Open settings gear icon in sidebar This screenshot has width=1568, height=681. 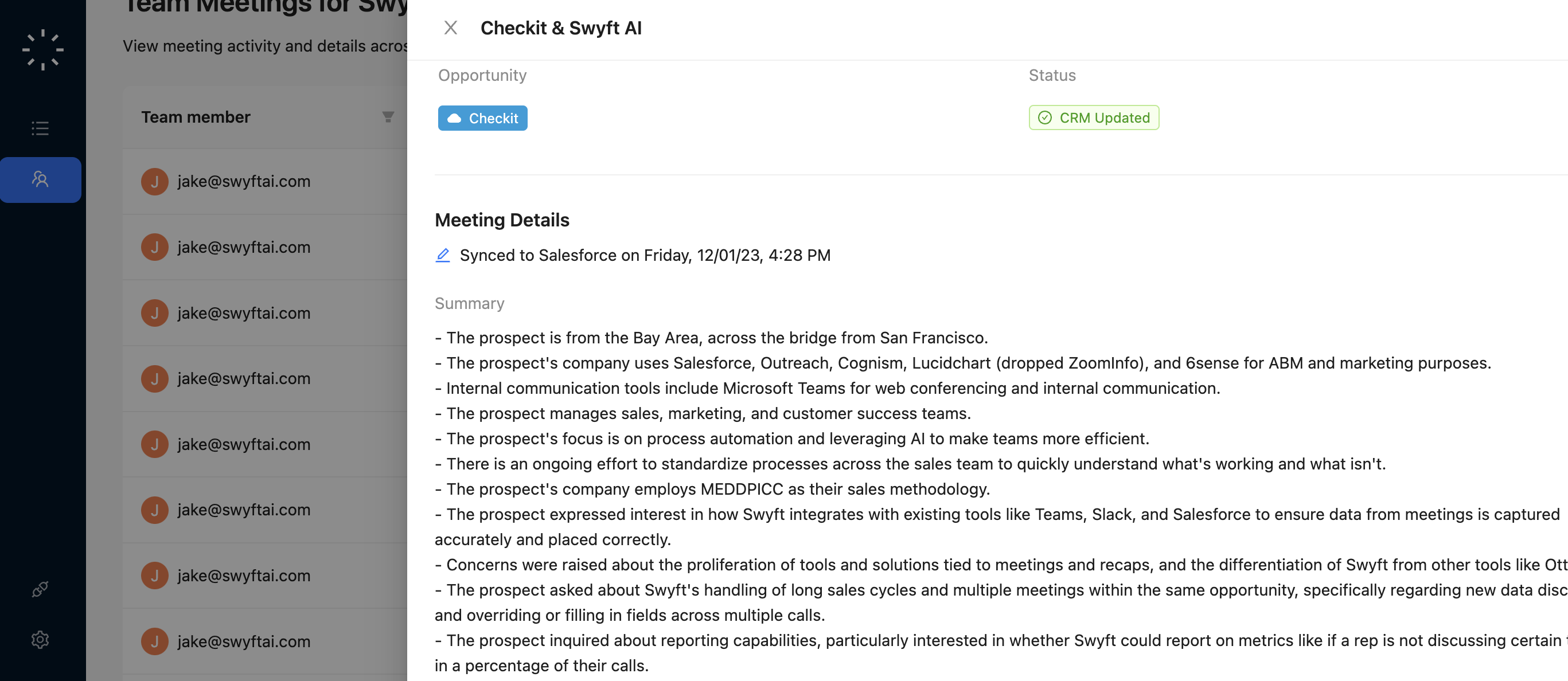pos(40,639)
